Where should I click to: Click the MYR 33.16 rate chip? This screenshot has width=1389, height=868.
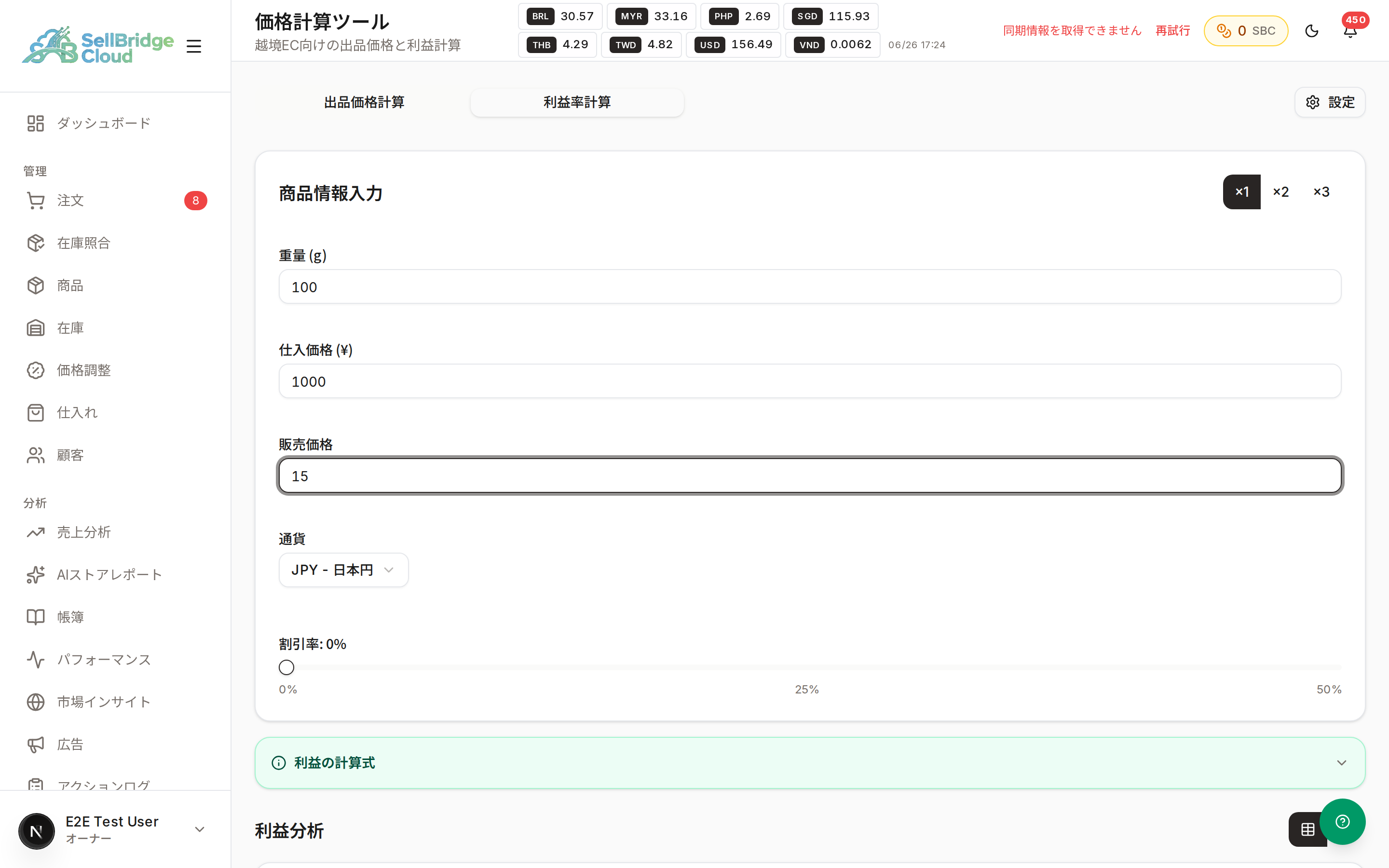[652, 16]
